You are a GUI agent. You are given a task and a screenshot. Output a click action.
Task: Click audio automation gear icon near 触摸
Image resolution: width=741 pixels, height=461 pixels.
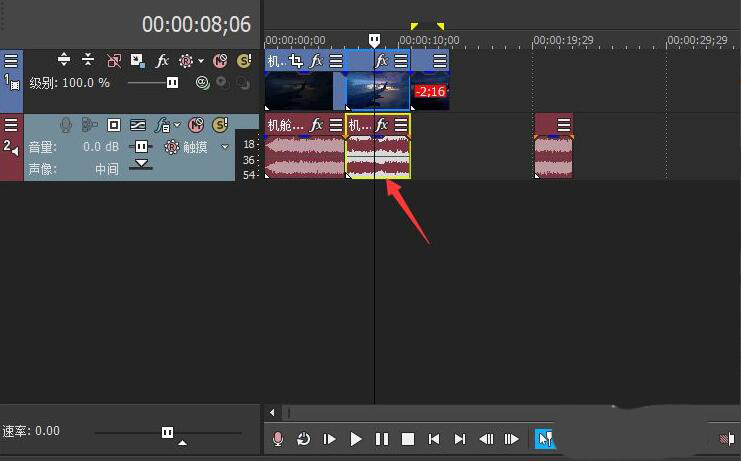(x=172, y=147)
